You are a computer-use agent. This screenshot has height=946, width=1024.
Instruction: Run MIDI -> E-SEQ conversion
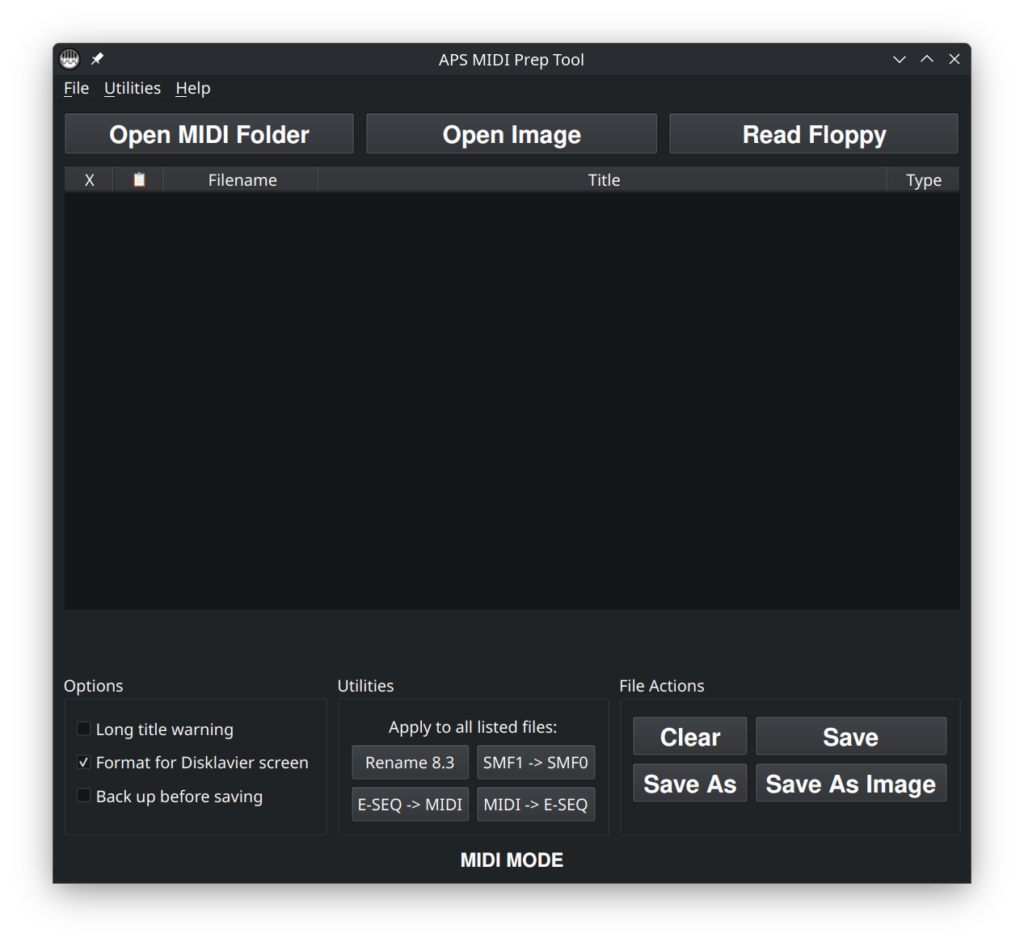(x=536, y=803)
